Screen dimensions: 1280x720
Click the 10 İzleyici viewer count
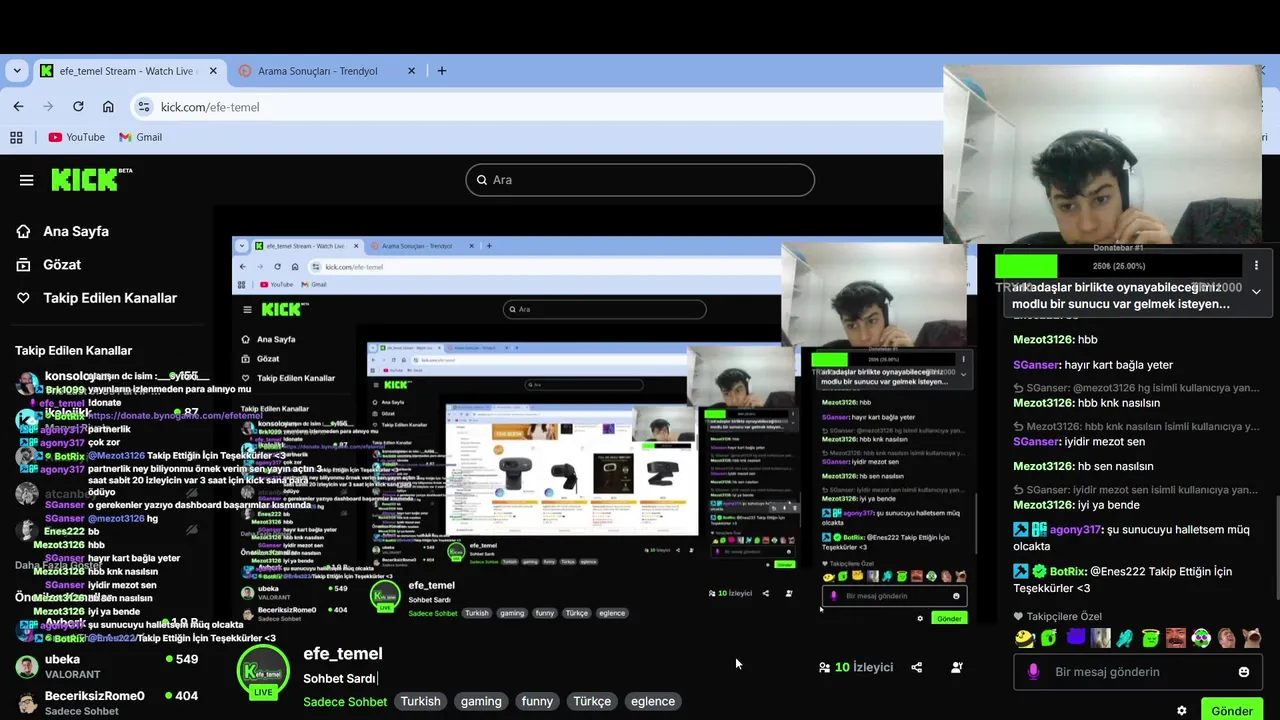click(x=856, y=667)
